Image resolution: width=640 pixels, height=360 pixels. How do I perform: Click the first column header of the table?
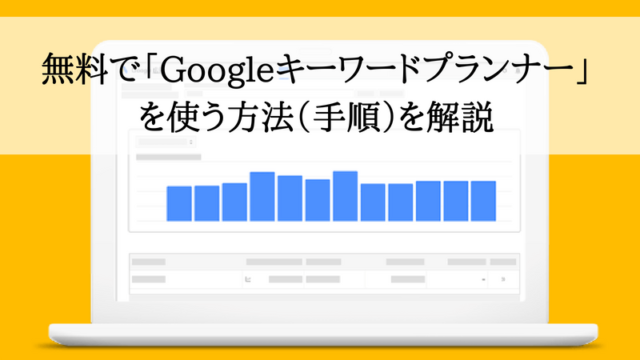pos(149,262)
